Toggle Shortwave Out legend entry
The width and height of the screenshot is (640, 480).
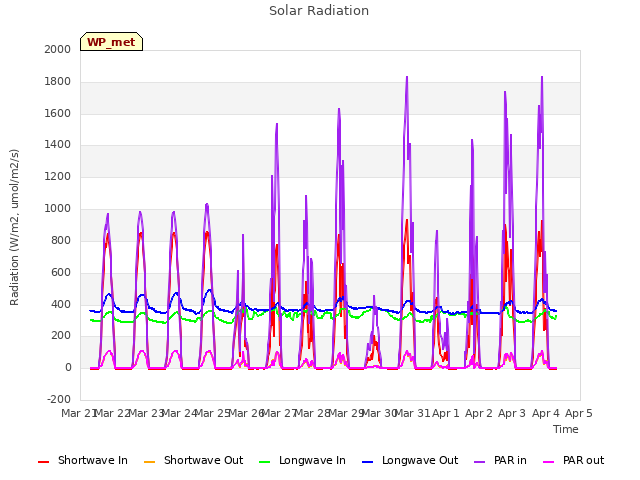point(193,460)
